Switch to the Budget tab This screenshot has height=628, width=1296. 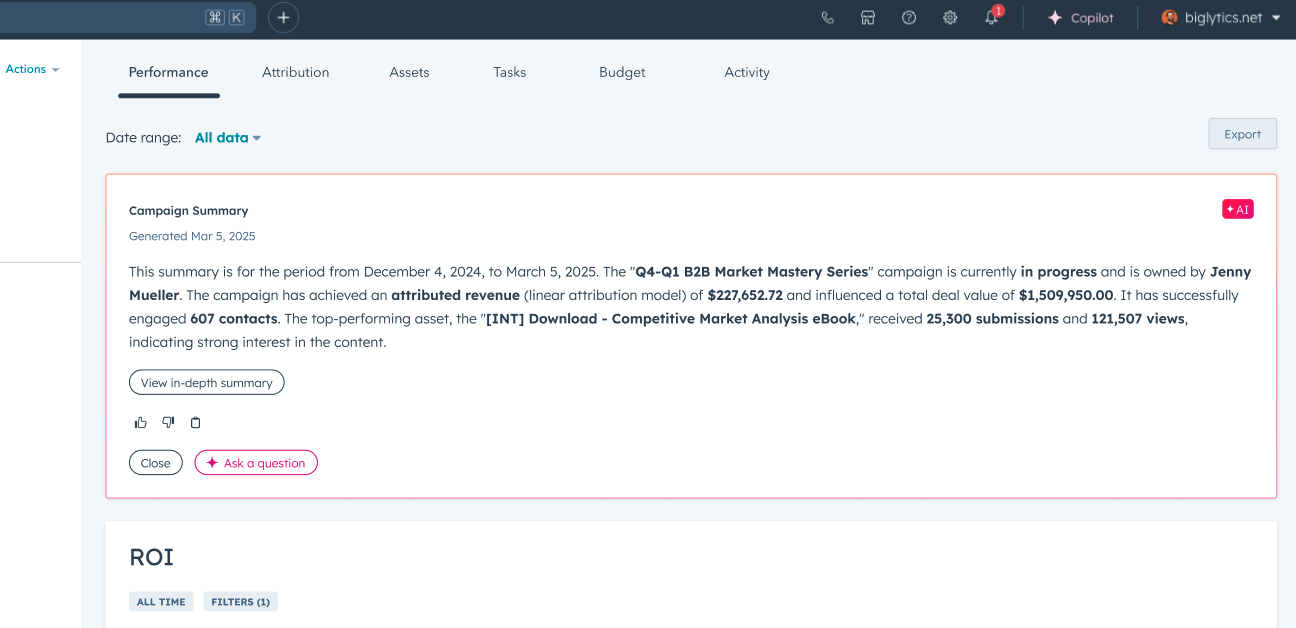tap(622, 72)
